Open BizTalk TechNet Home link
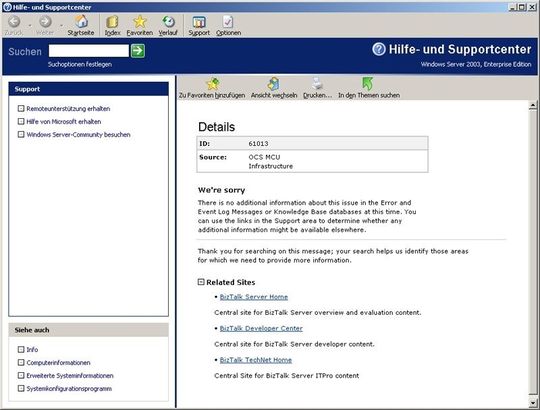The image size is (540, 410). click(256, 360)
